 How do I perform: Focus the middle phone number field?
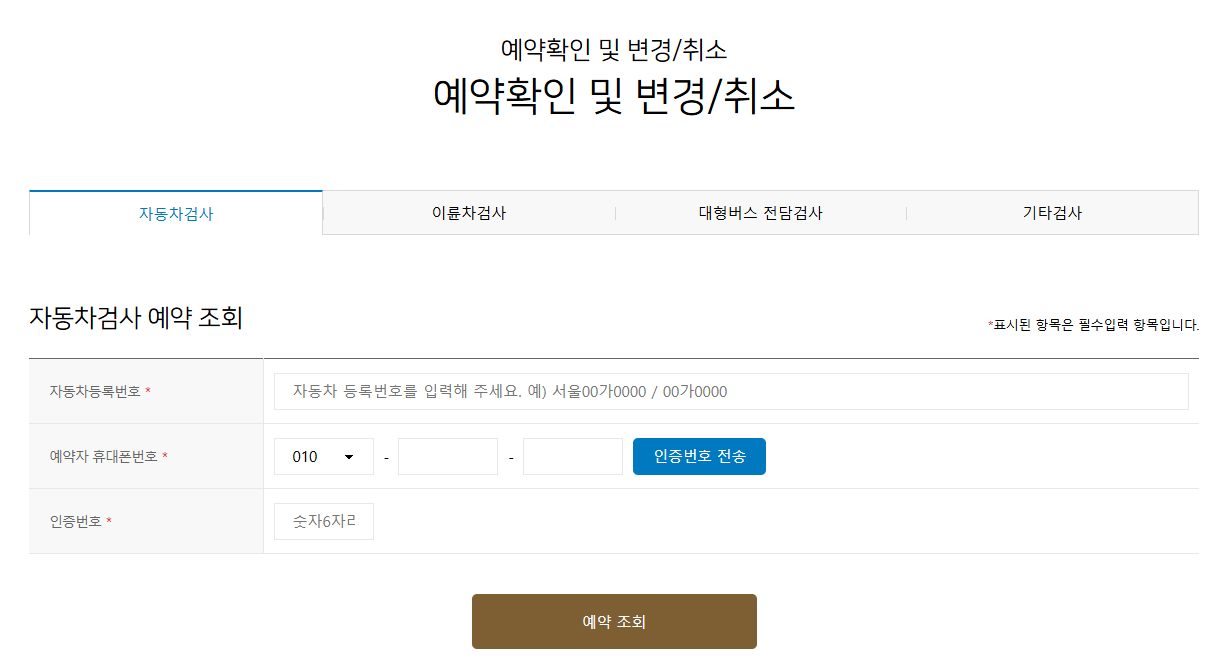(447, 456)
